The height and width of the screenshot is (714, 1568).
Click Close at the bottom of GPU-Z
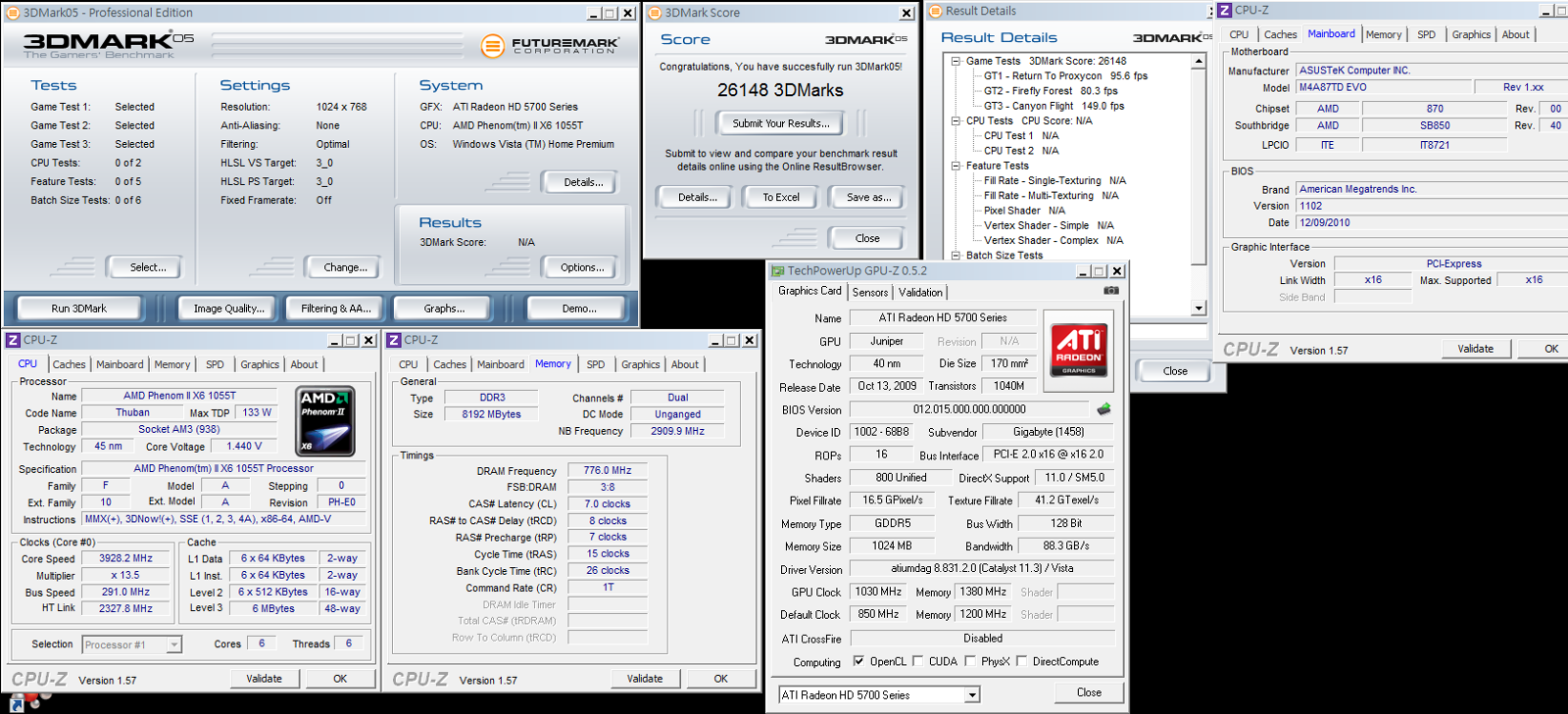click(x=1089, y=692)
